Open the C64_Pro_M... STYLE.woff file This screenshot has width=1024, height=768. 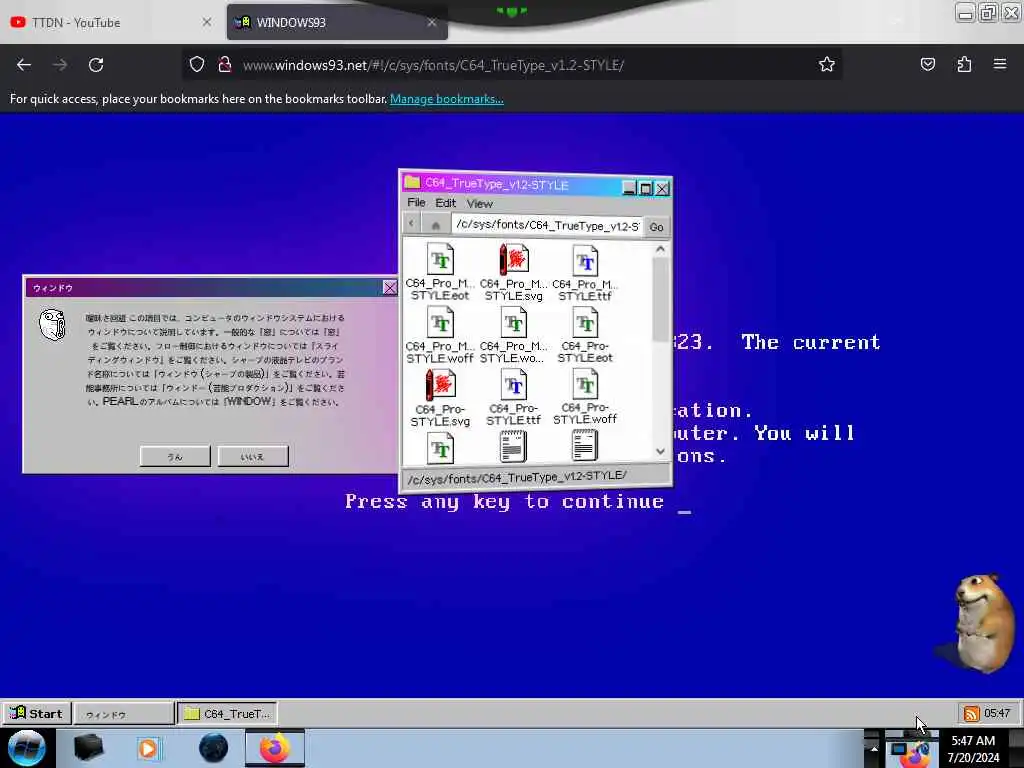(x=440, y=335)
